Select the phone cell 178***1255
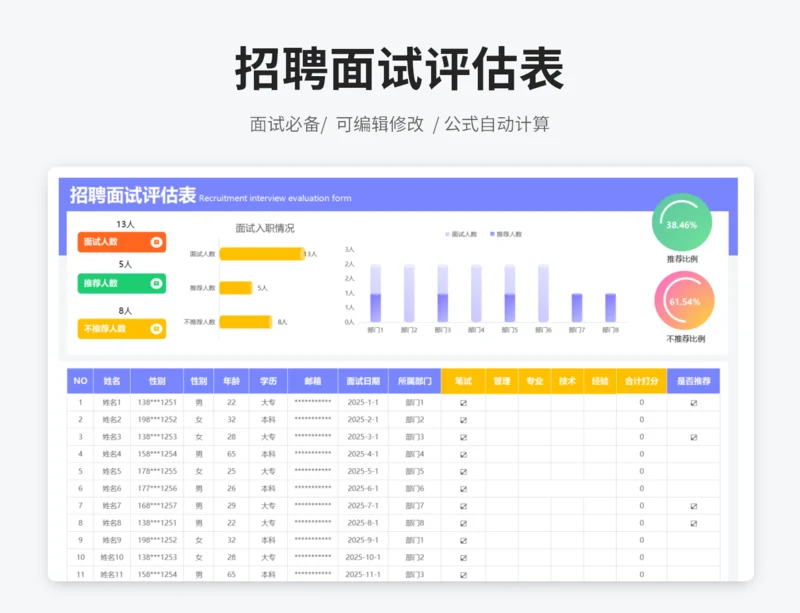The width and height of the screenshot is (800, 613). point(157,471)
